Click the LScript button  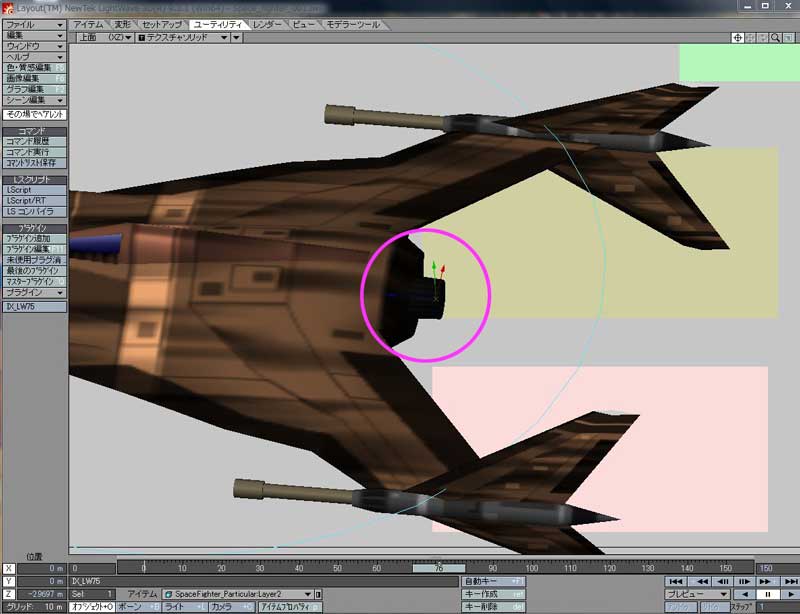35,189
